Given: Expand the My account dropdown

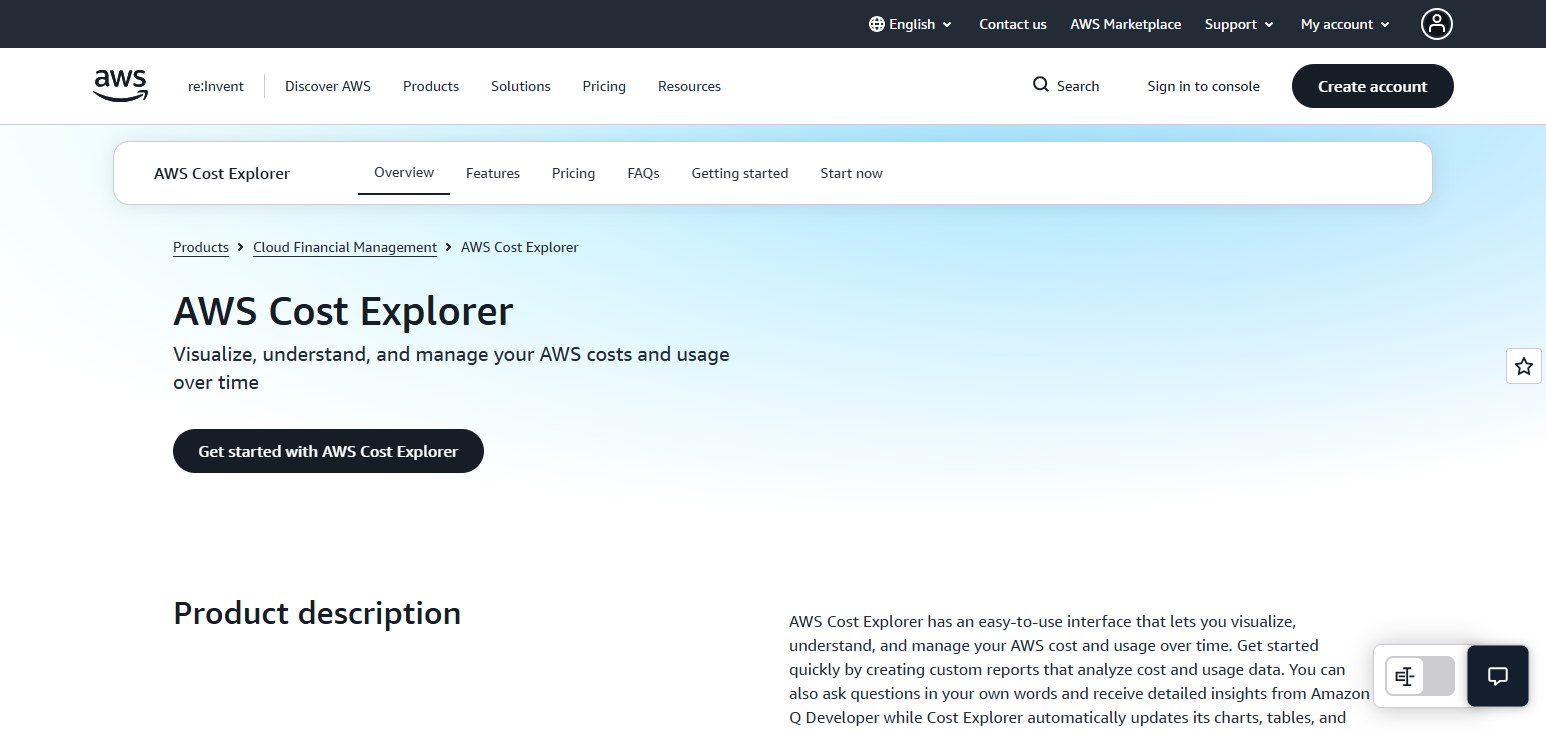Looking at the screenshot, I should [1345, 24].
